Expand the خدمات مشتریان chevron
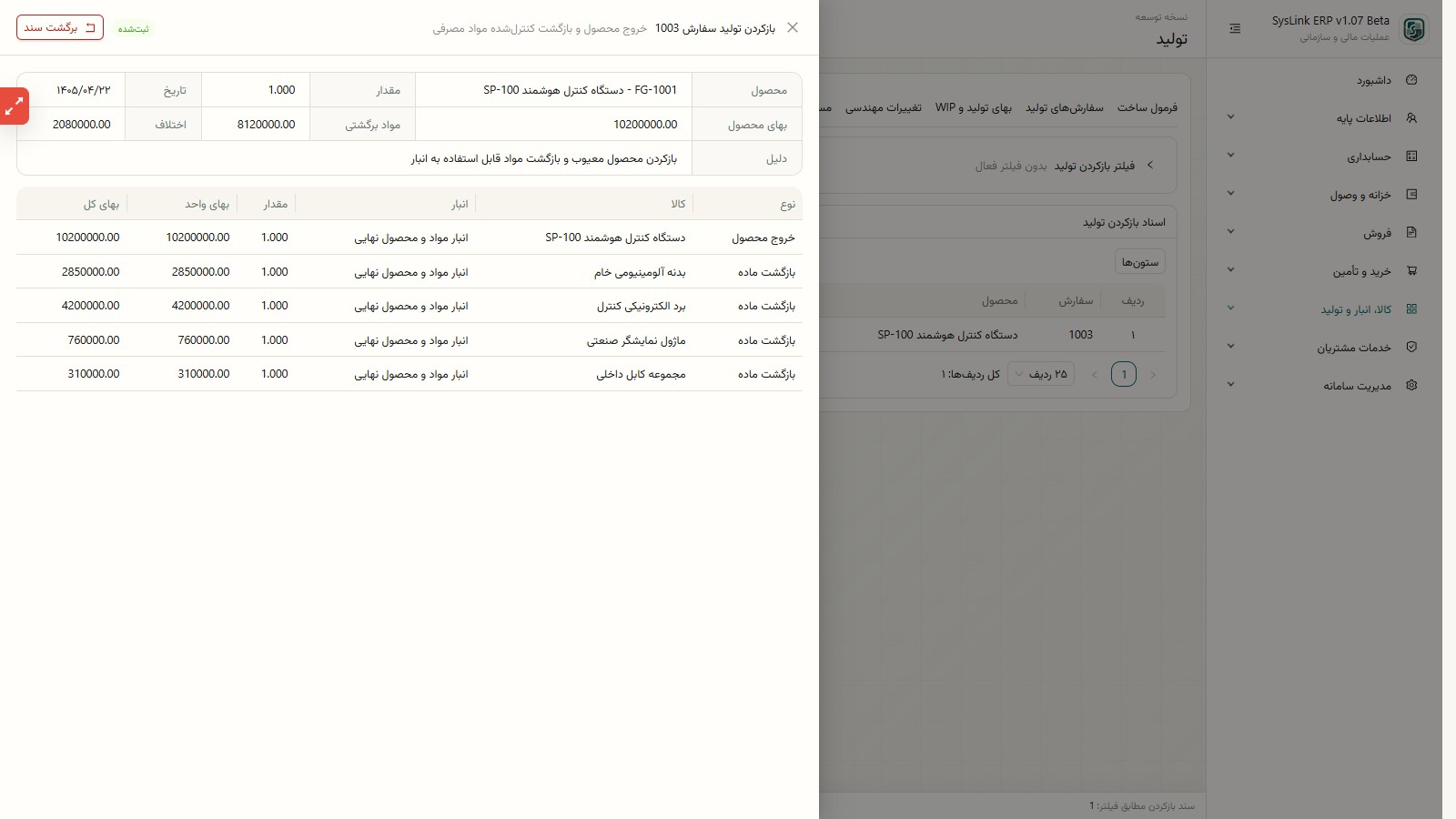 click(x=1230, y=347)
